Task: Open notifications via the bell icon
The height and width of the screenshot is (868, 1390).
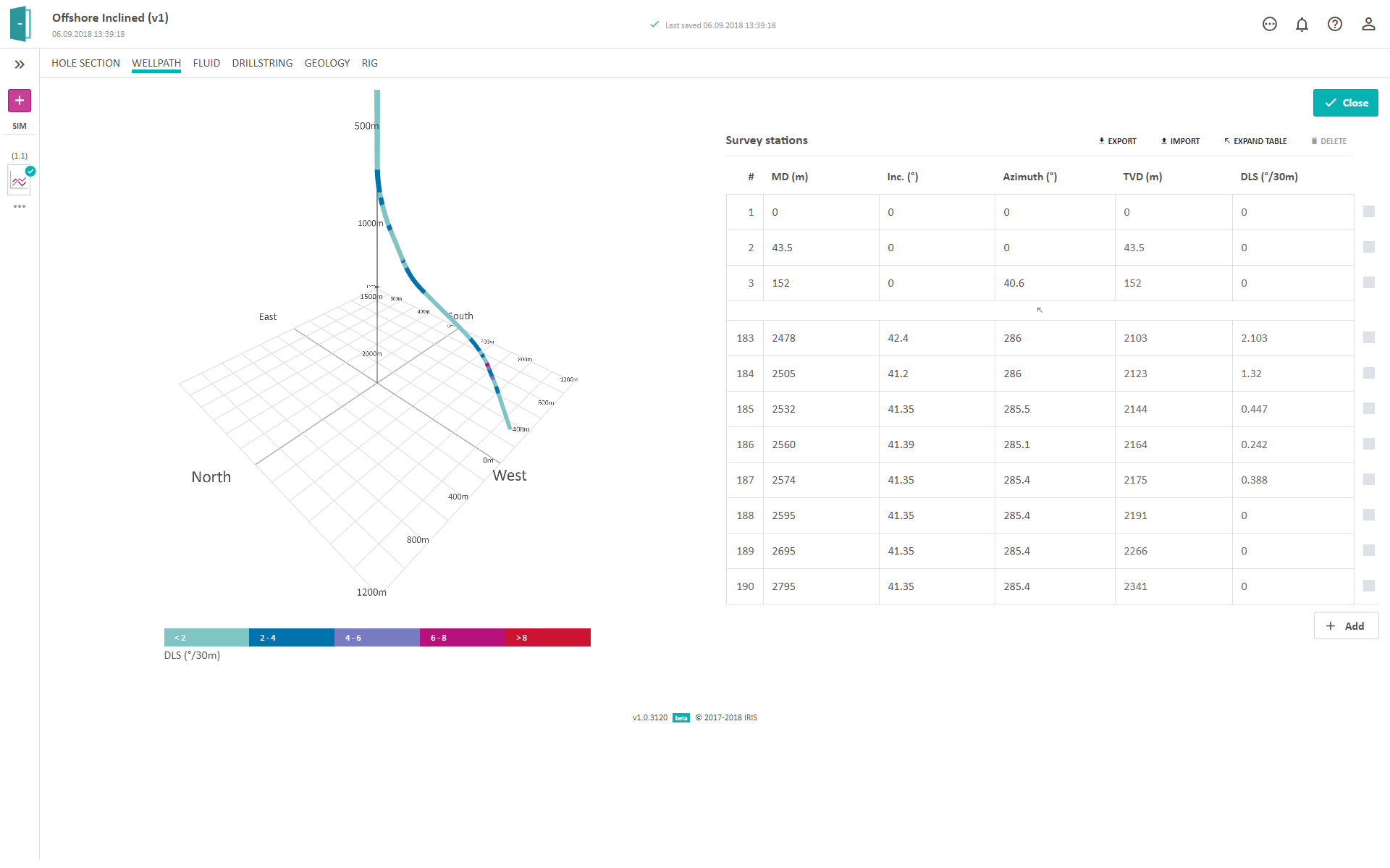Action: tap(1302, 24)
